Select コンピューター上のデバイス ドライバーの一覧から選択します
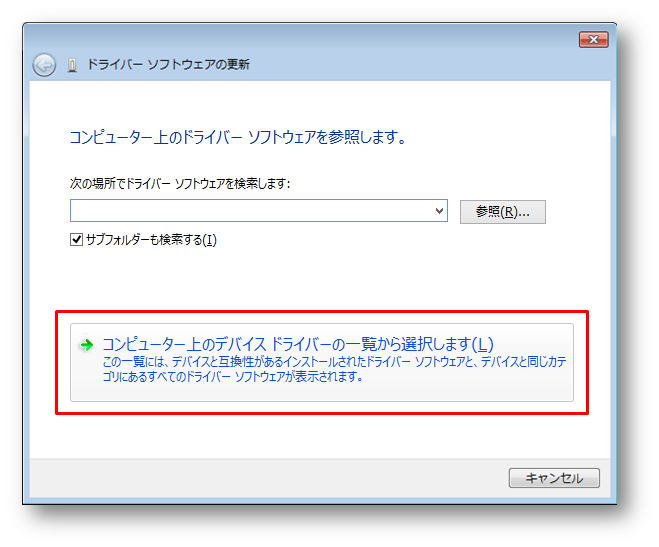Viewport: 659px width, 547px height. pyautogui.click(x=322, y=362)
